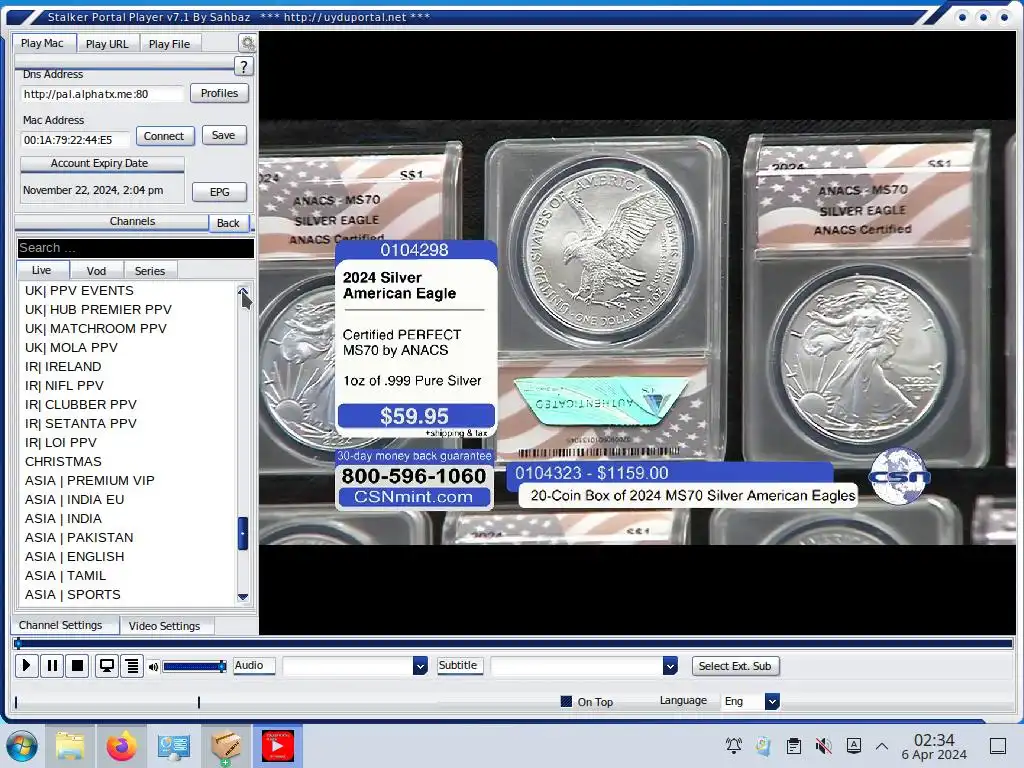Click the map tray icon
This screenshot has height=768, width=1024.
763,745
